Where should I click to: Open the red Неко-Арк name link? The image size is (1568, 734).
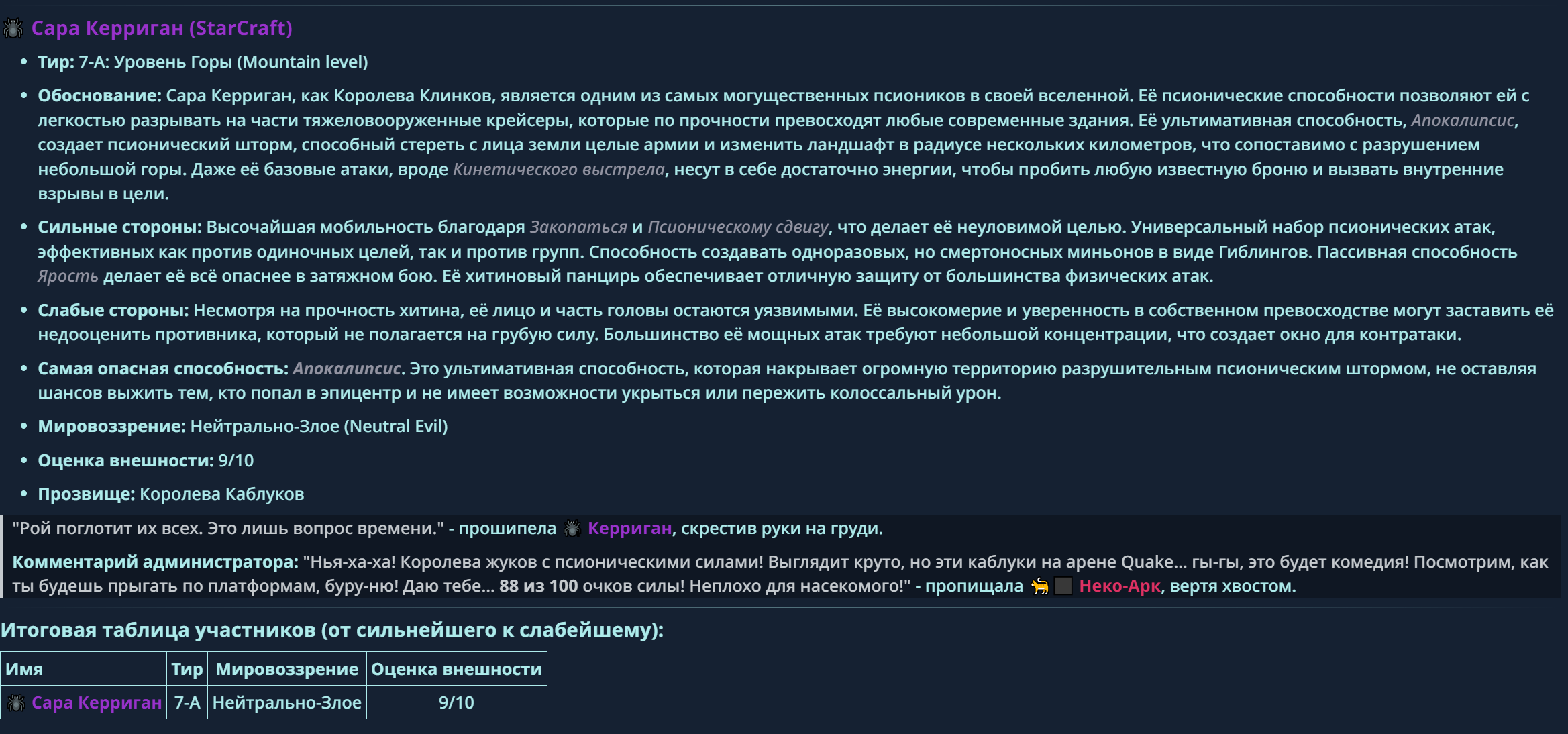click(1119, 586)
